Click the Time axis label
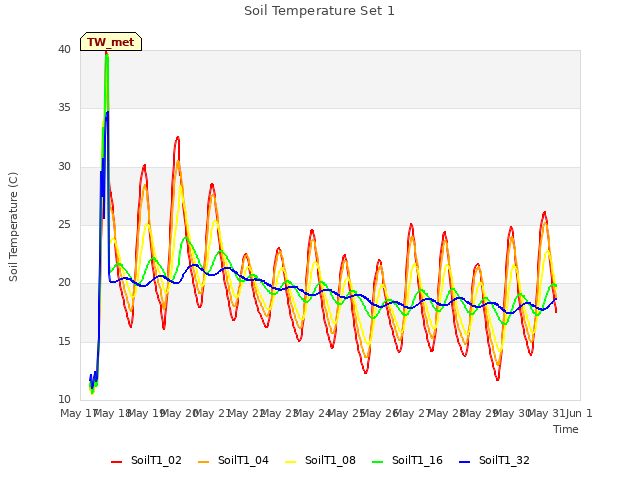The height and width of the screenshot is (480, 640). [566, 429]
